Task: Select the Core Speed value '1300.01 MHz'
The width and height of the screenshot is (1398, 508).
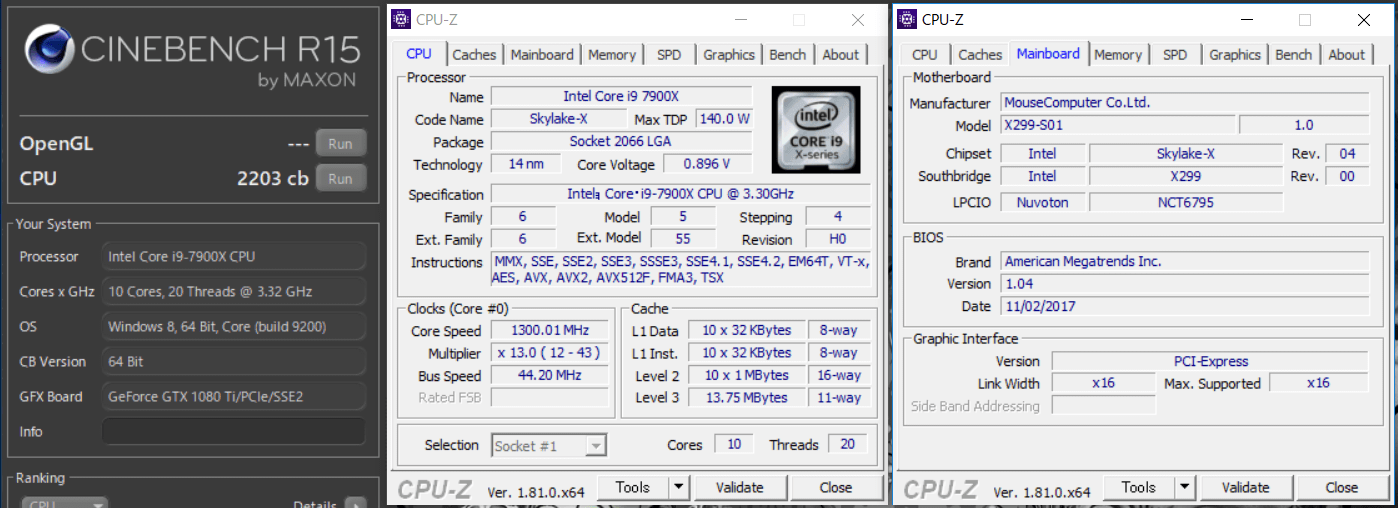Action: pyautogui.click(x=550, y=331)
